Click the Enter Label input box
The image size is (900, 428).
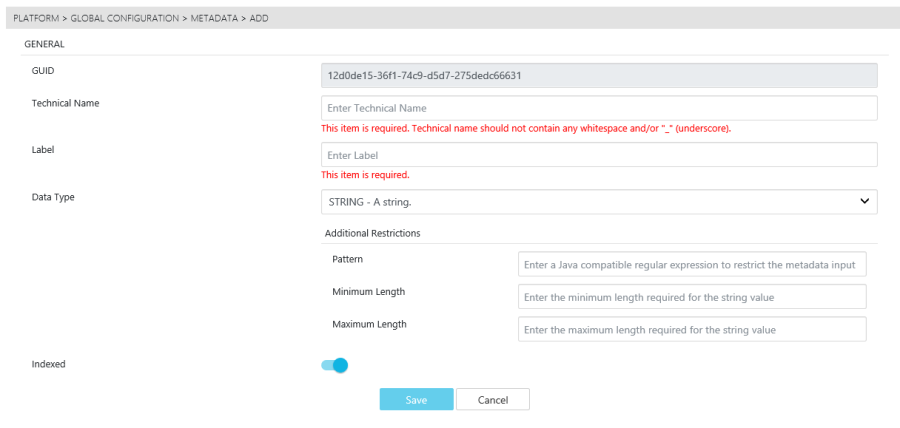pos(598,155)
